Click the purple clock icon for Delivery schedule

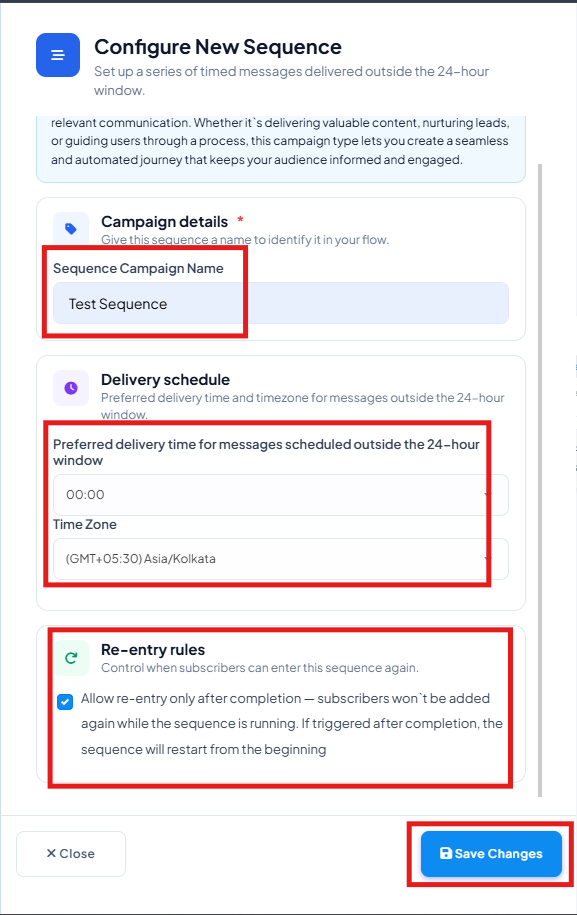pos(71,387)
